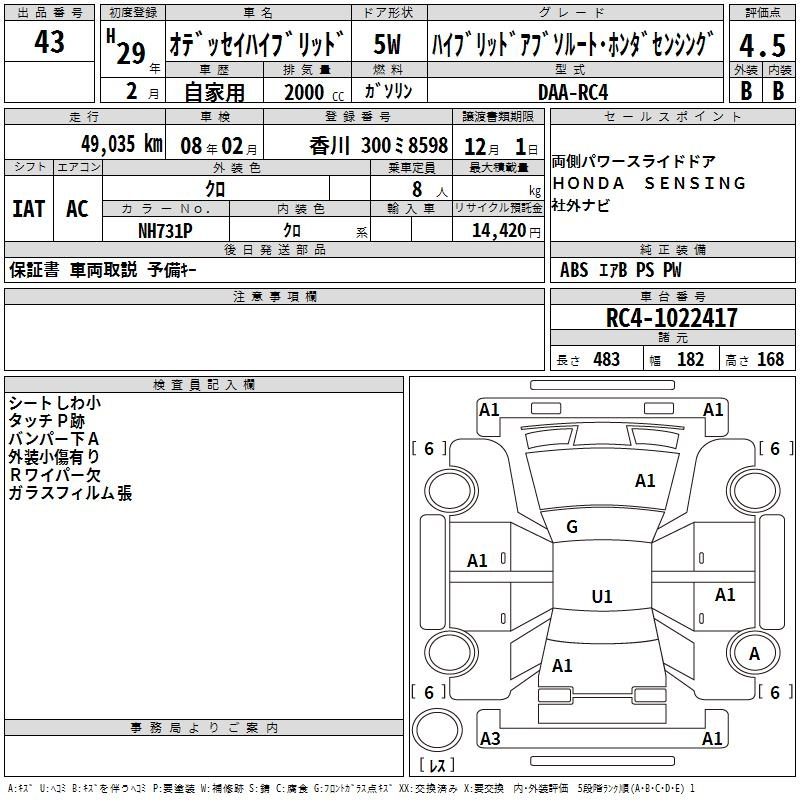Click the G mark on the windshield
This screenshot has height=800, width=800.
(x=572, y=527)
